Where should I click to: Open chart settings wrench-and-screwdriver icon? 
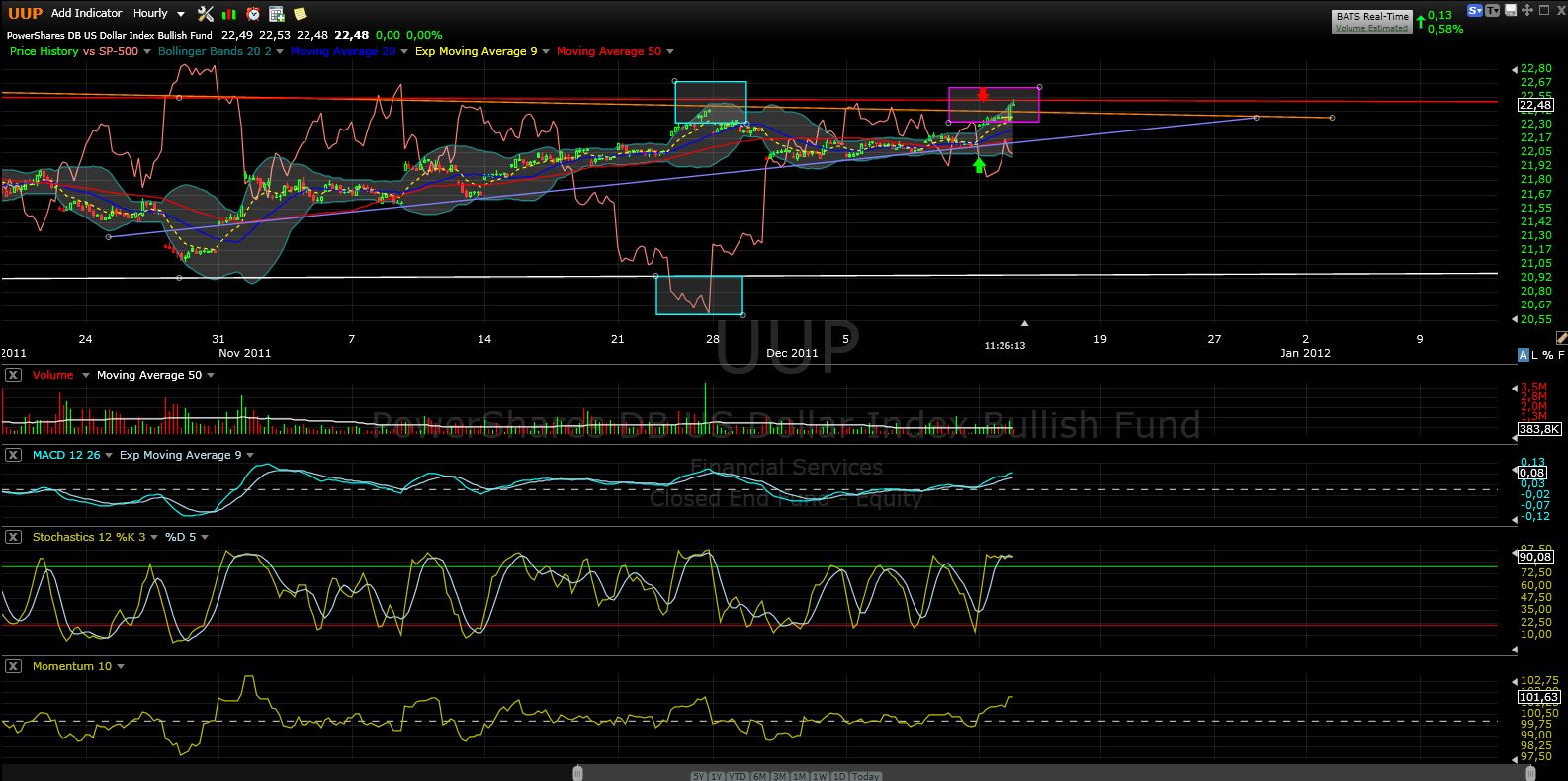point(206,14)
